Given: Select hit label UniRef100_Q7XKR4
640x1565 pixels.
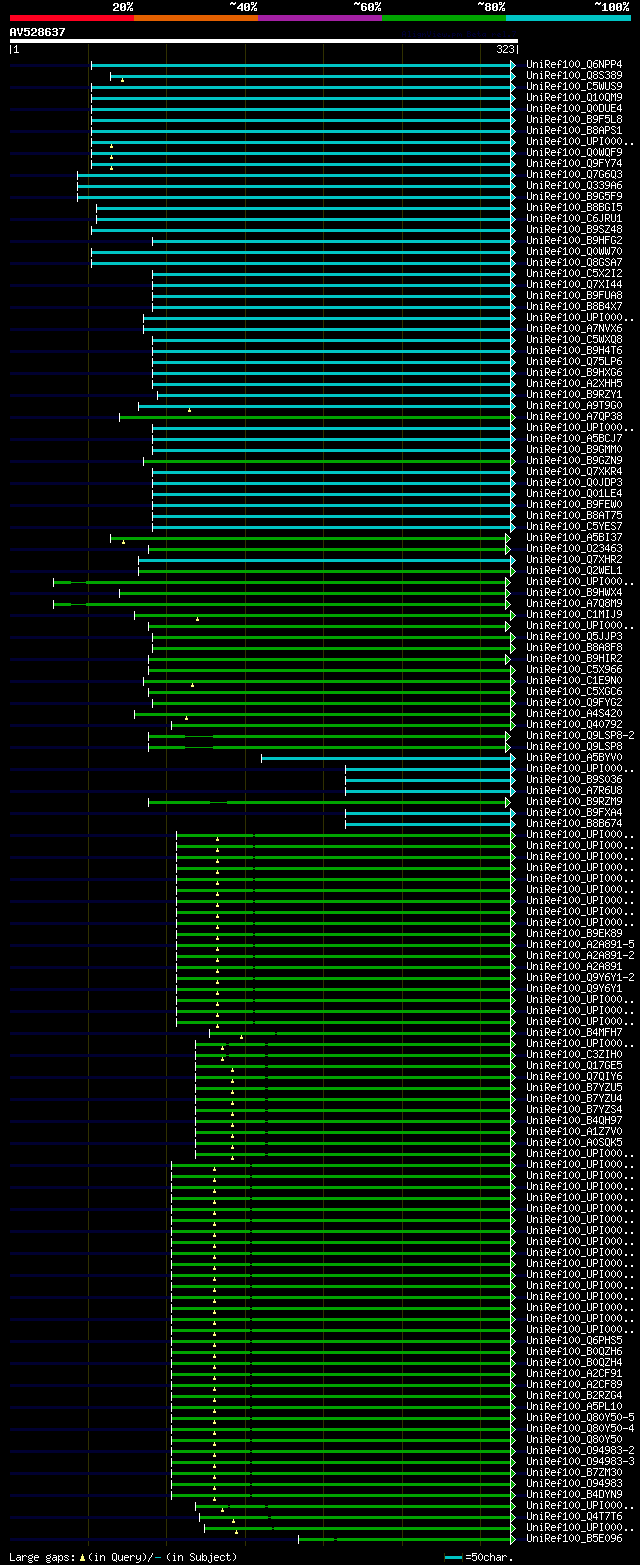Looking at the screenshot, I should [x=574, y=472].
